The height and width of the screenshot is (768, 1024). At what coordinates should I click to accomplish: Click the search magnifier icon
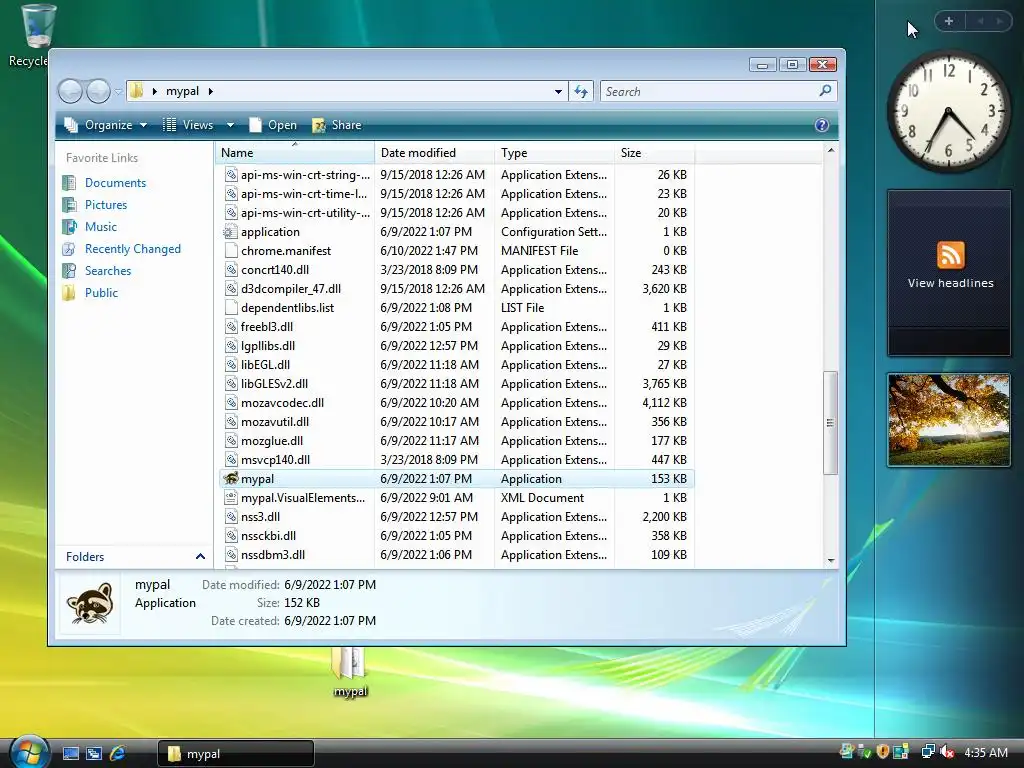click(x=825, y=91)
